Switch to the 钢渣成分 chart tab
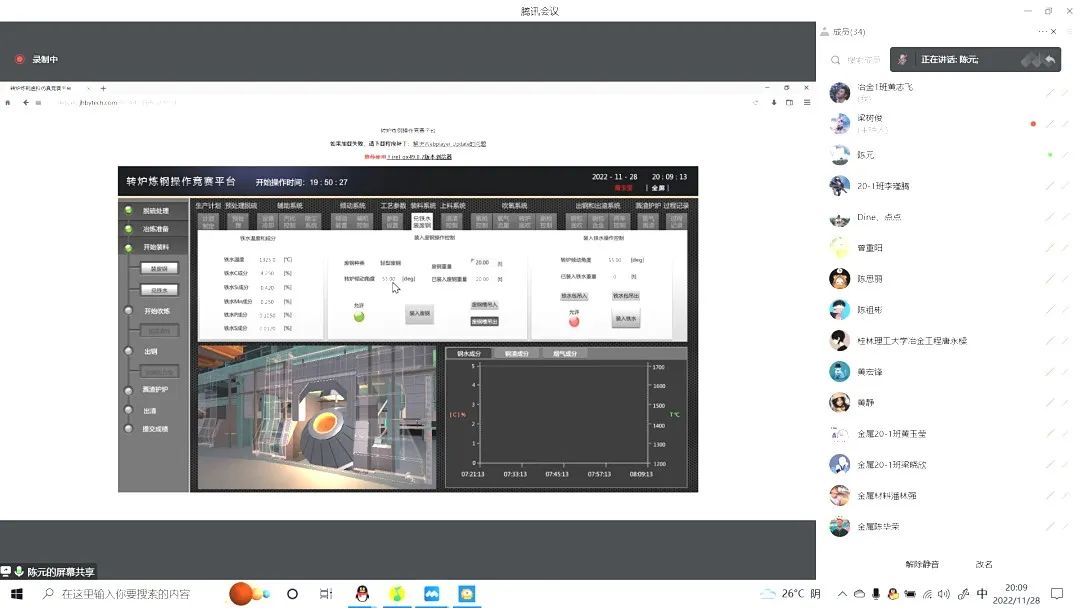 pyautogui.click(x=516, y=353)
